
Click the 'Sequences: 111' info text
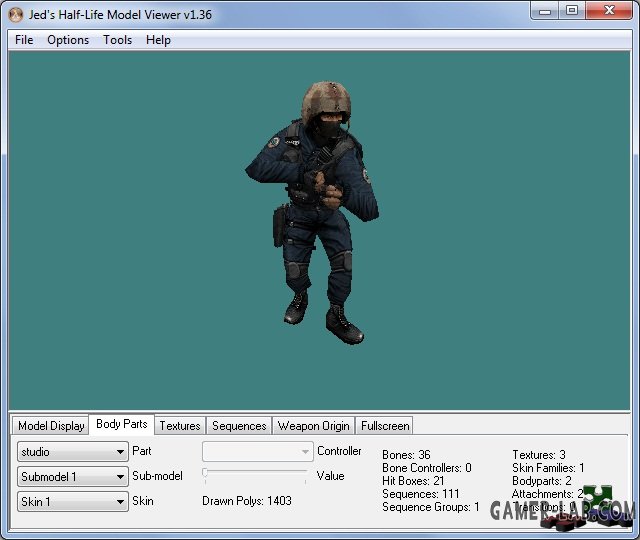tap(420, 494)
